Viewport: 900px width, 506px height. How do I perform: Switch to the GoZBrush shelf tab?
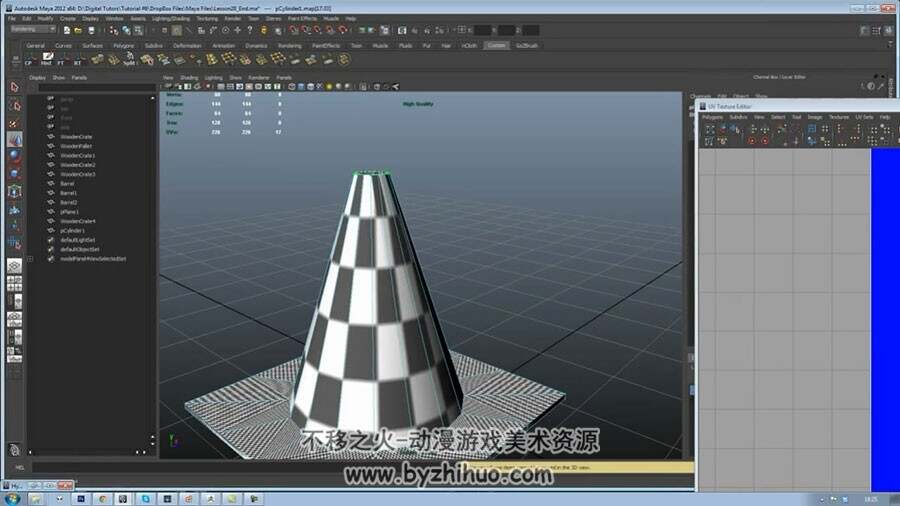pyautogui.click(x=527, y=45)
